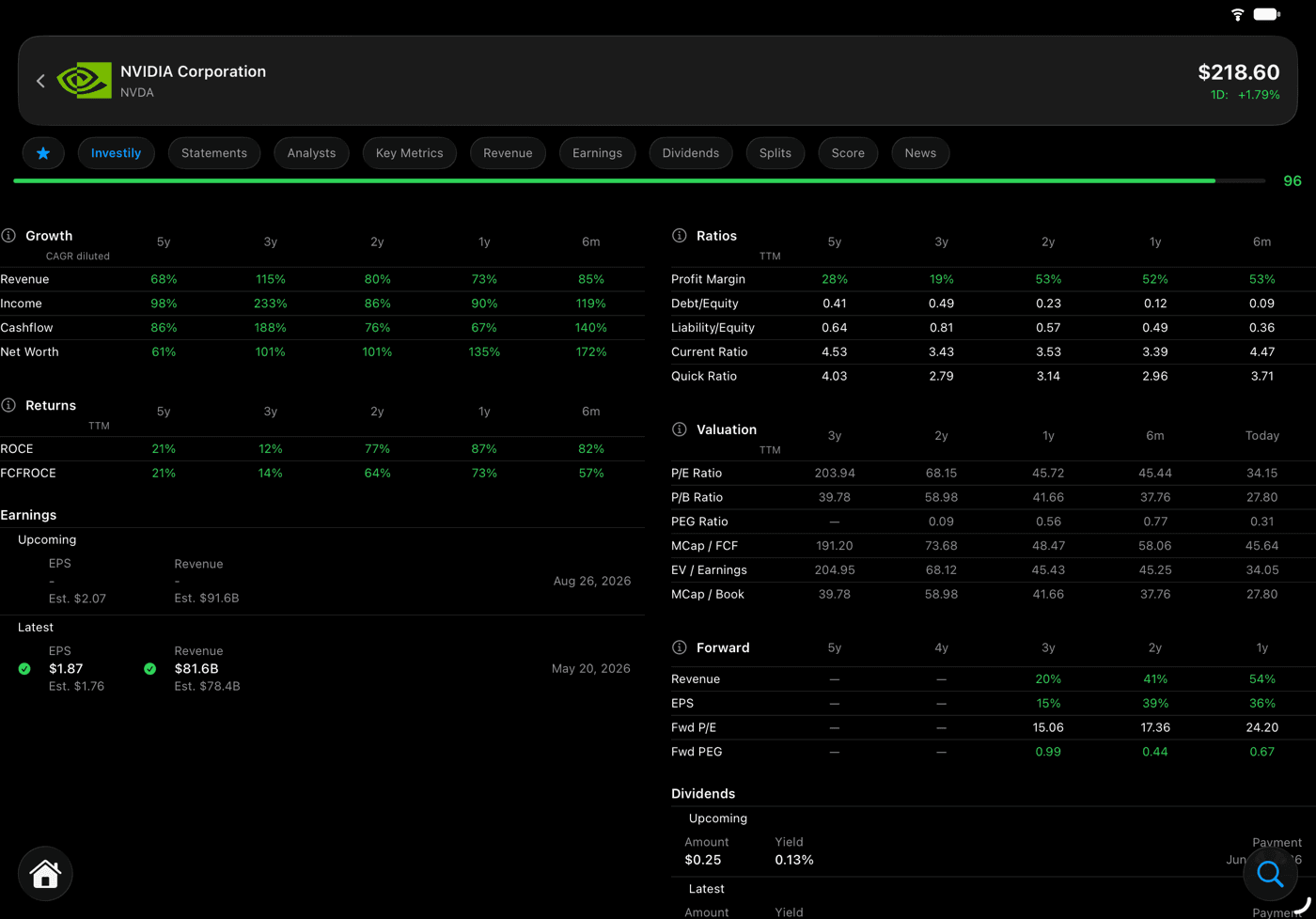Click the green score progress bar

click(x=639, y=180)
